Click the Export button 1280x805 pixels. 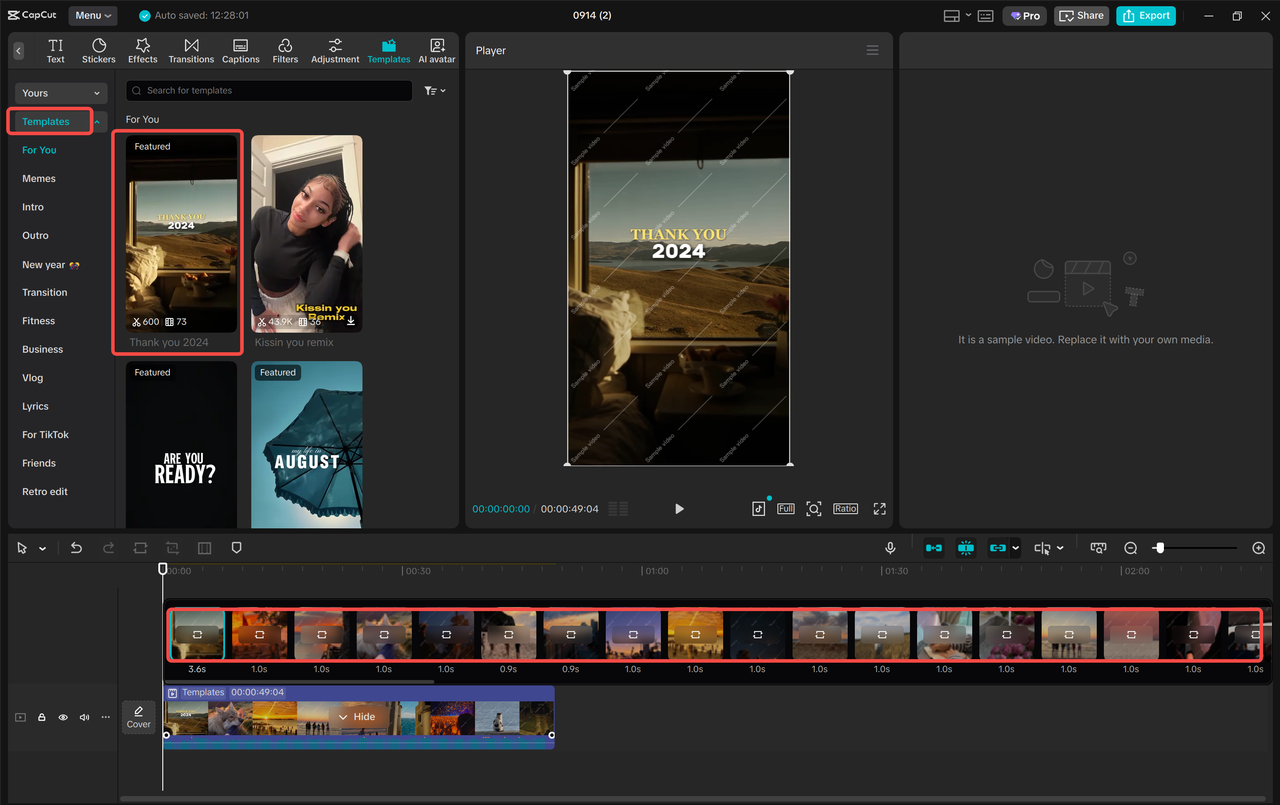[x=1146, y=15]
